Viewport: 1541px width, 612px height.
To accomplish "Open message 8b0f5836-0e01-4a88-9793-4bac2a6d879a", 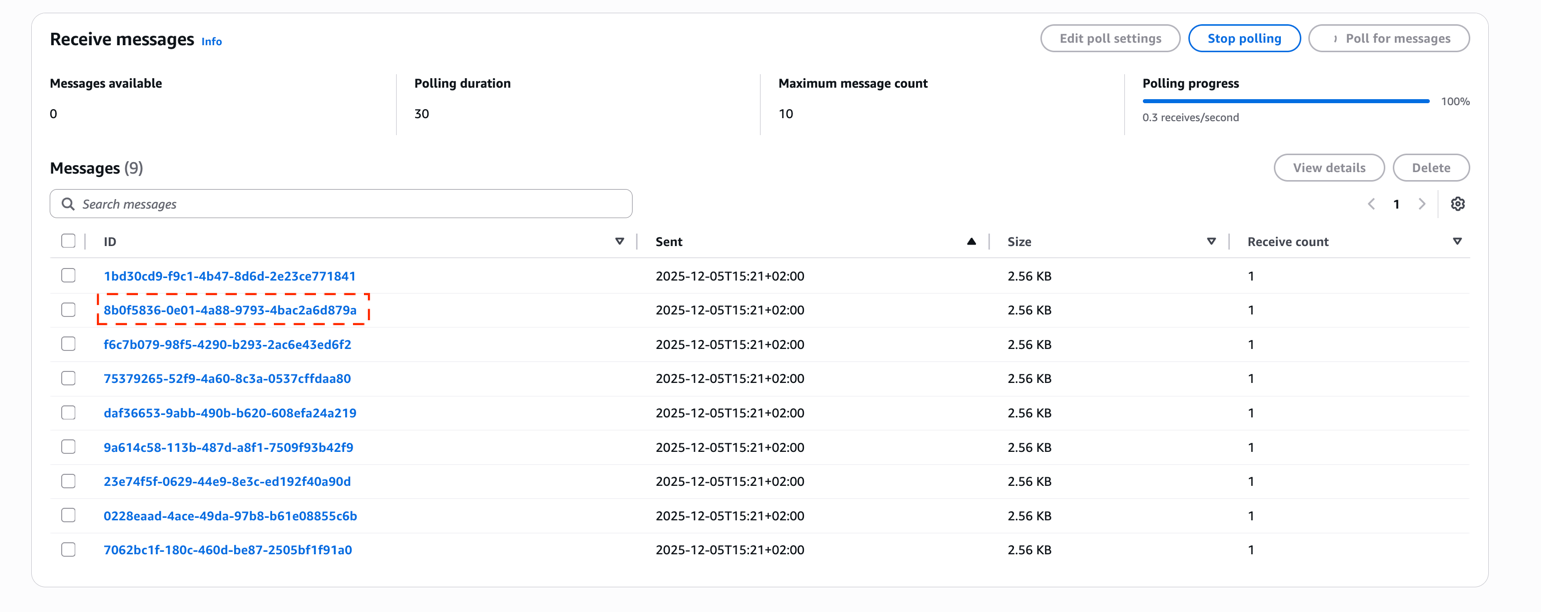I will coord(230,310).
